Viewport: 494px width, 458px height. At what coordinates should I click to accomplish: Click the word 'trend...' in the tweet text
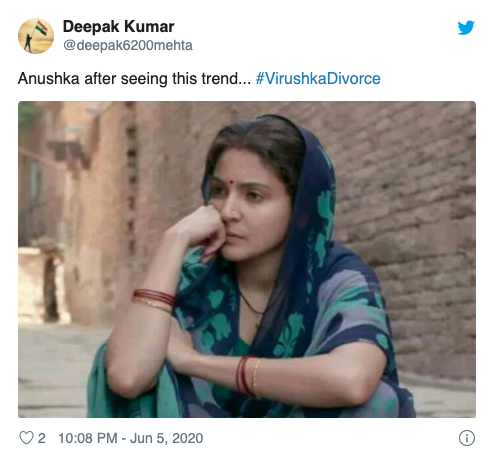pyautogui.click(x=226, y=79)
